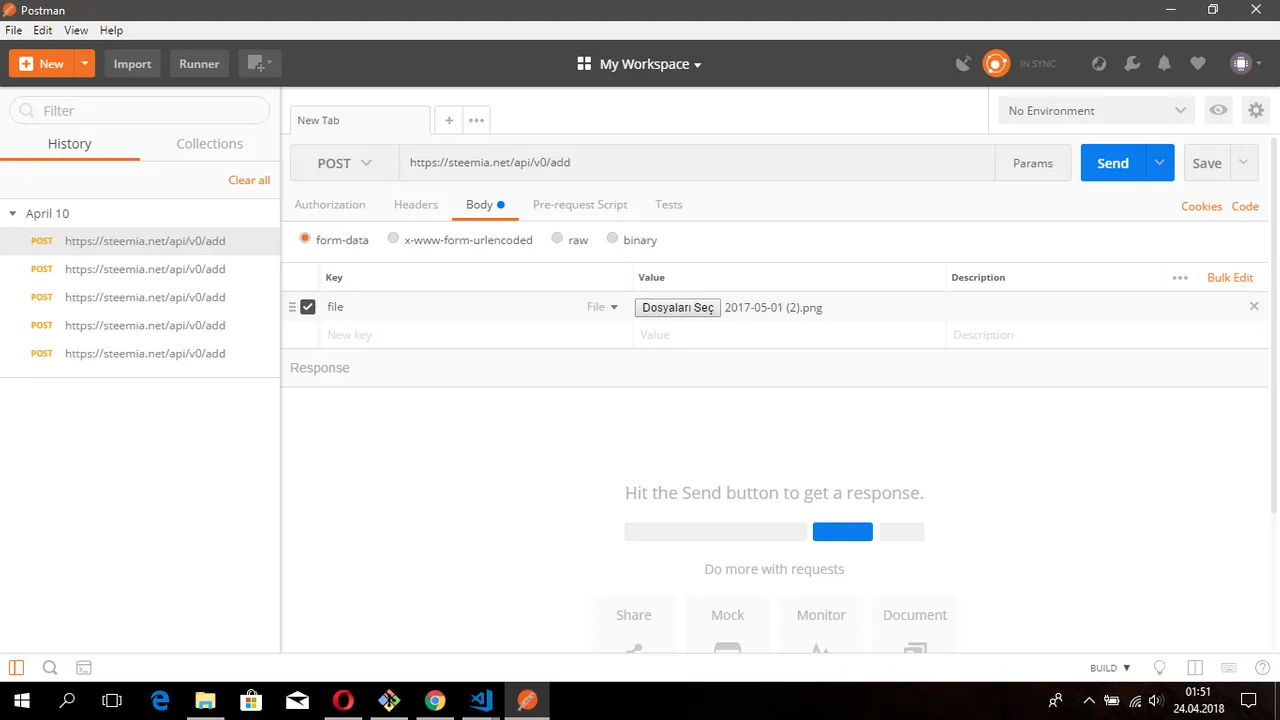Click the Import button
Image resolution: width=1280 pixels, height=720 pixels.
coord(132,64)
